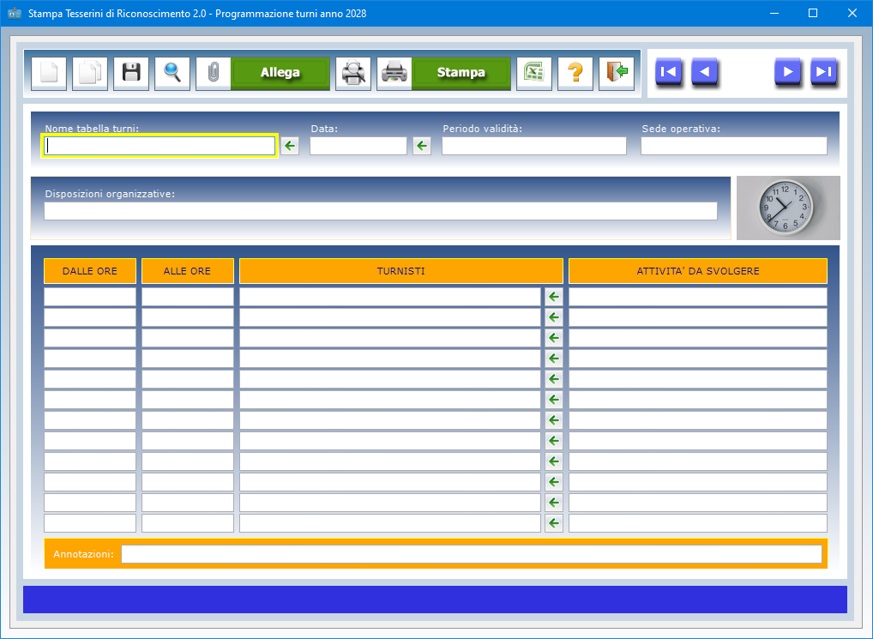
Task: Select the Periodo validità field
Action: point(534,146)
